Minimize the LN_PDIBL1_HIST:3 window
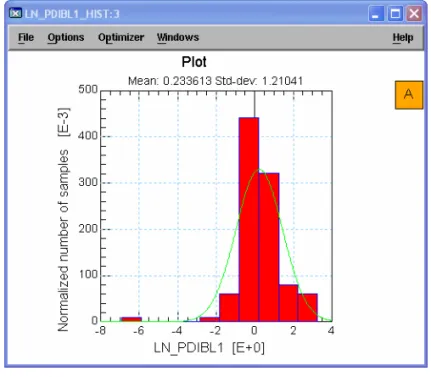This screenshot has height=377, width=431. (x=376, y=14)
